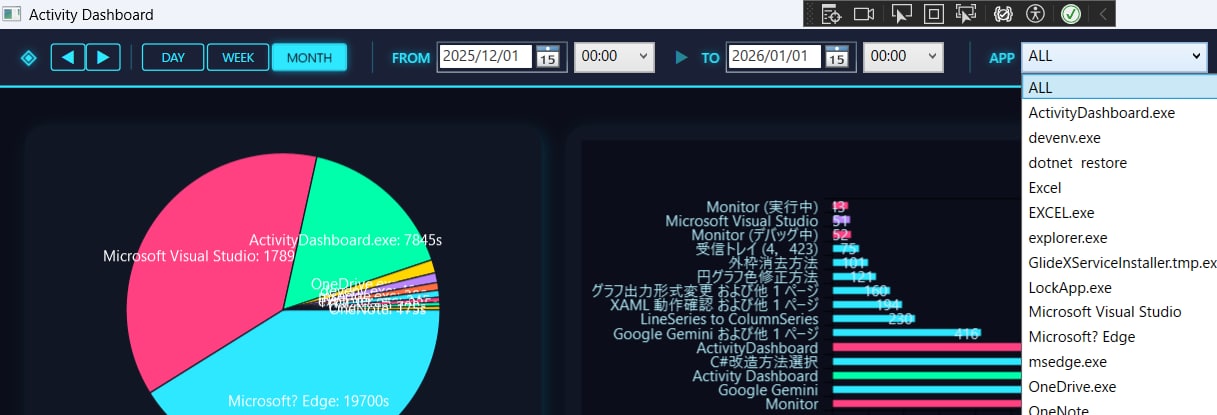1217x415 pixels.
Task: Switch the range to DAY
Action: [173, 57]
